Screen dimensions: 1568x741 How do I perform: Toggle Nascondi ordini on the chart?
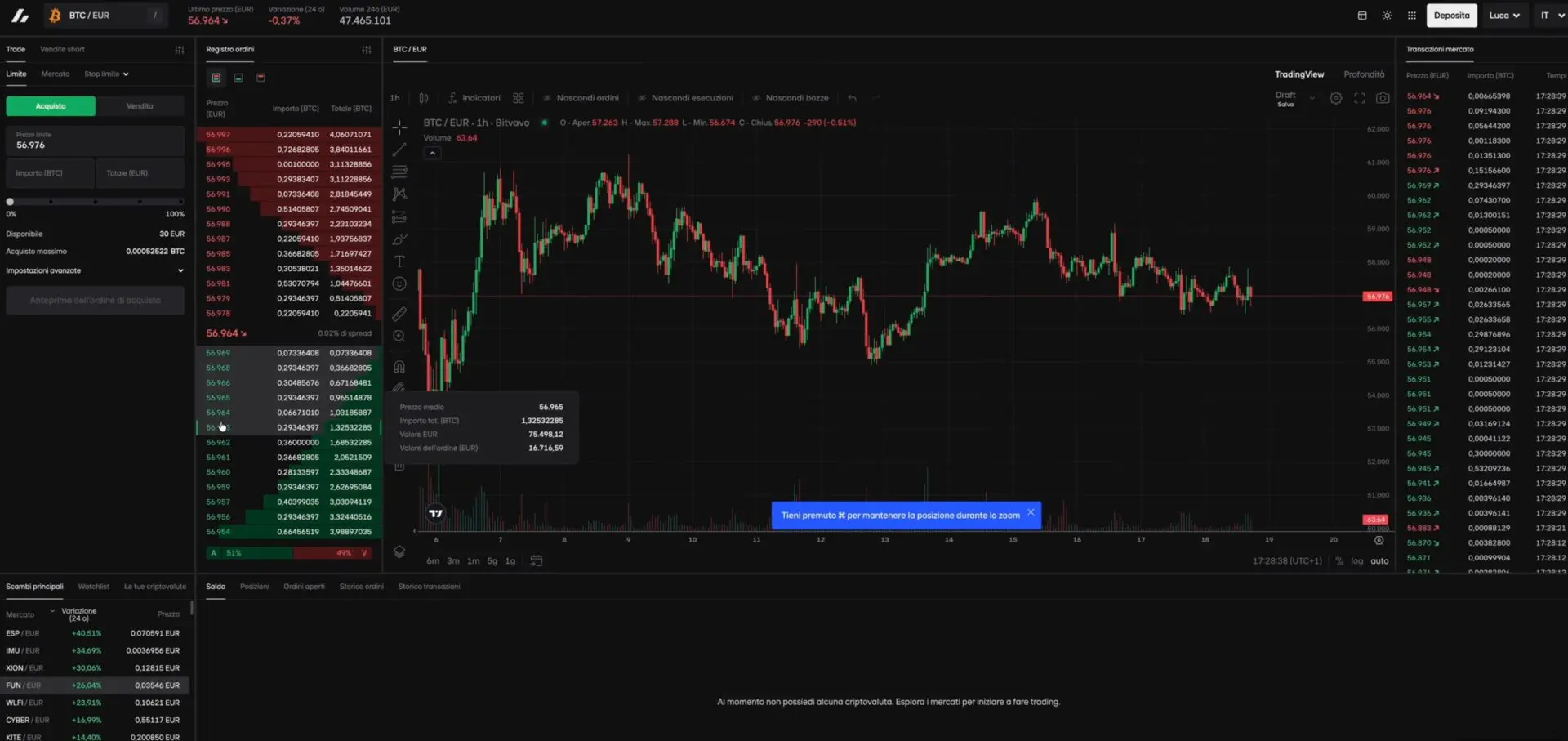[x=581, y=98]
